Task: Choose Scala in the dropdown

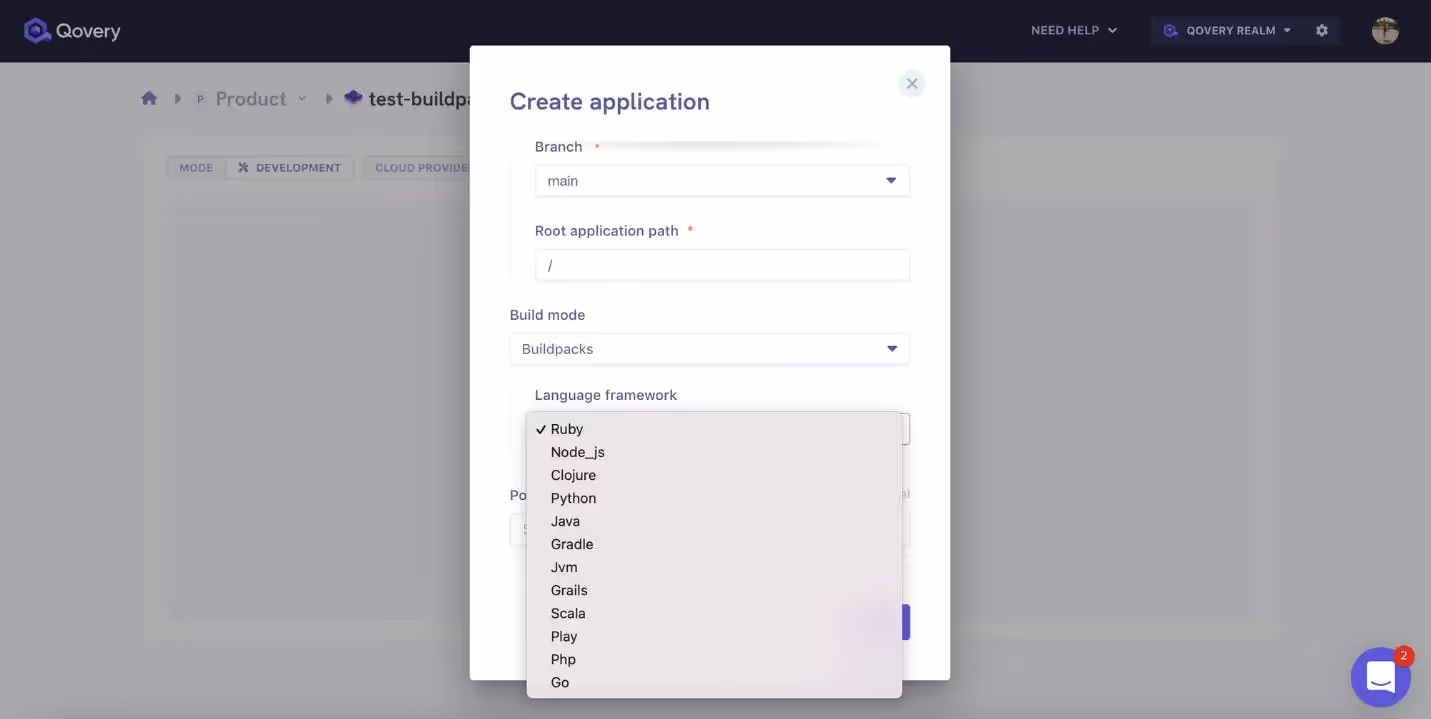Action: [714, 613]
